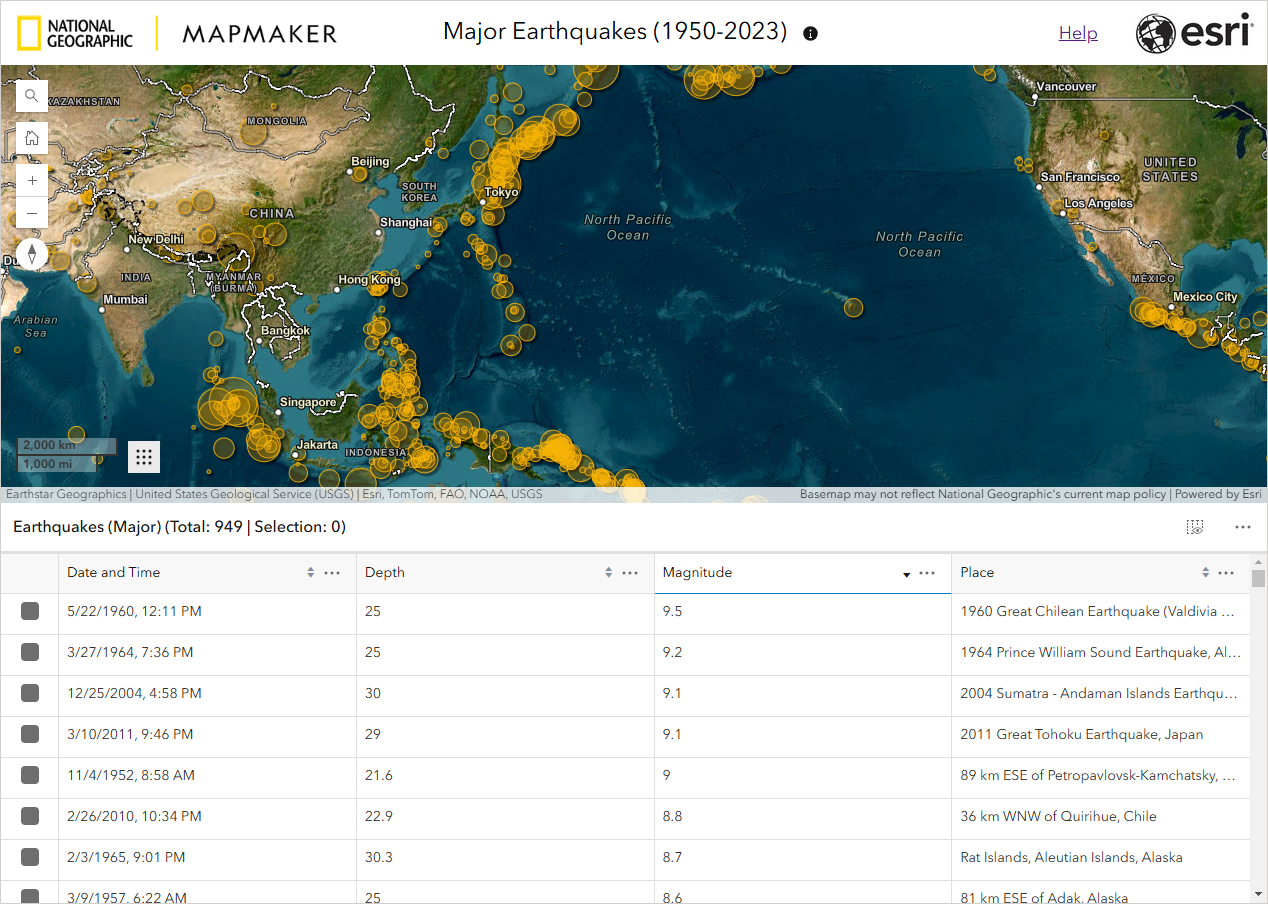Click the home extent icon
The height and width of the screenshot is (904, 1268).
(31, 137)
